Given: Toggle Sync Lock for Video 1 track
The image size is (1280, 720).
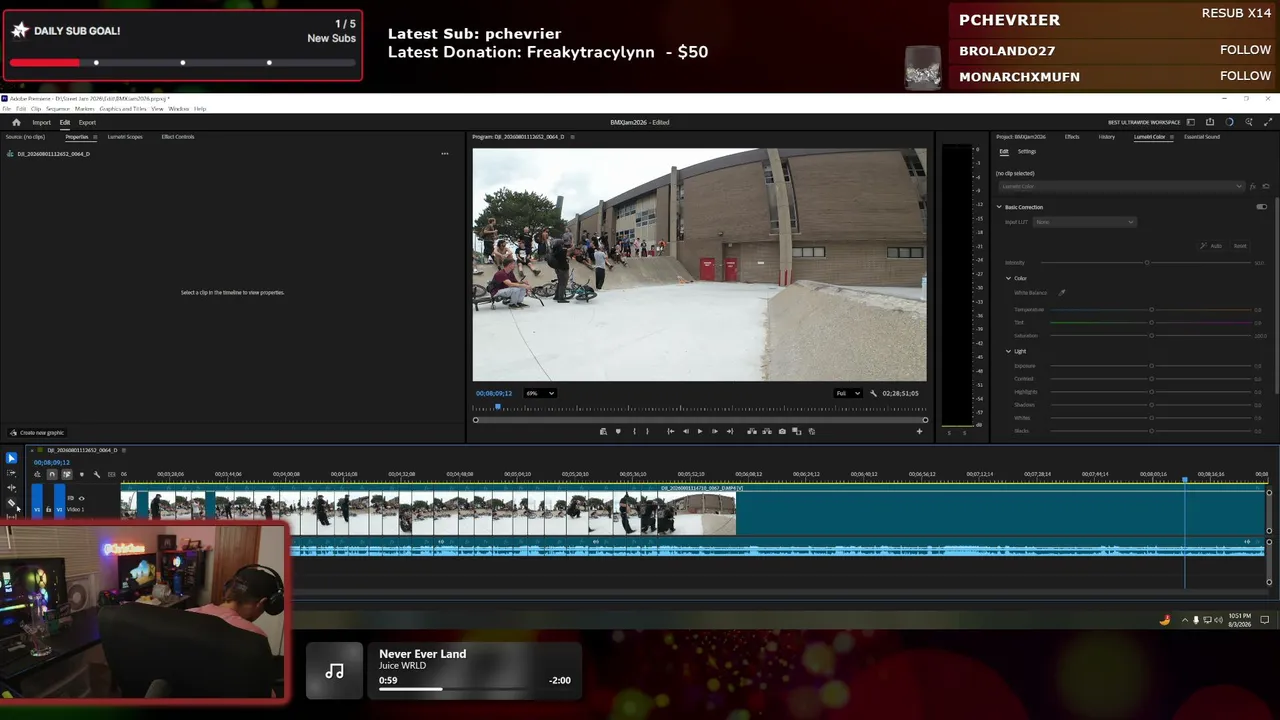Looking at the screenshot, I should (x=70, y=498).
